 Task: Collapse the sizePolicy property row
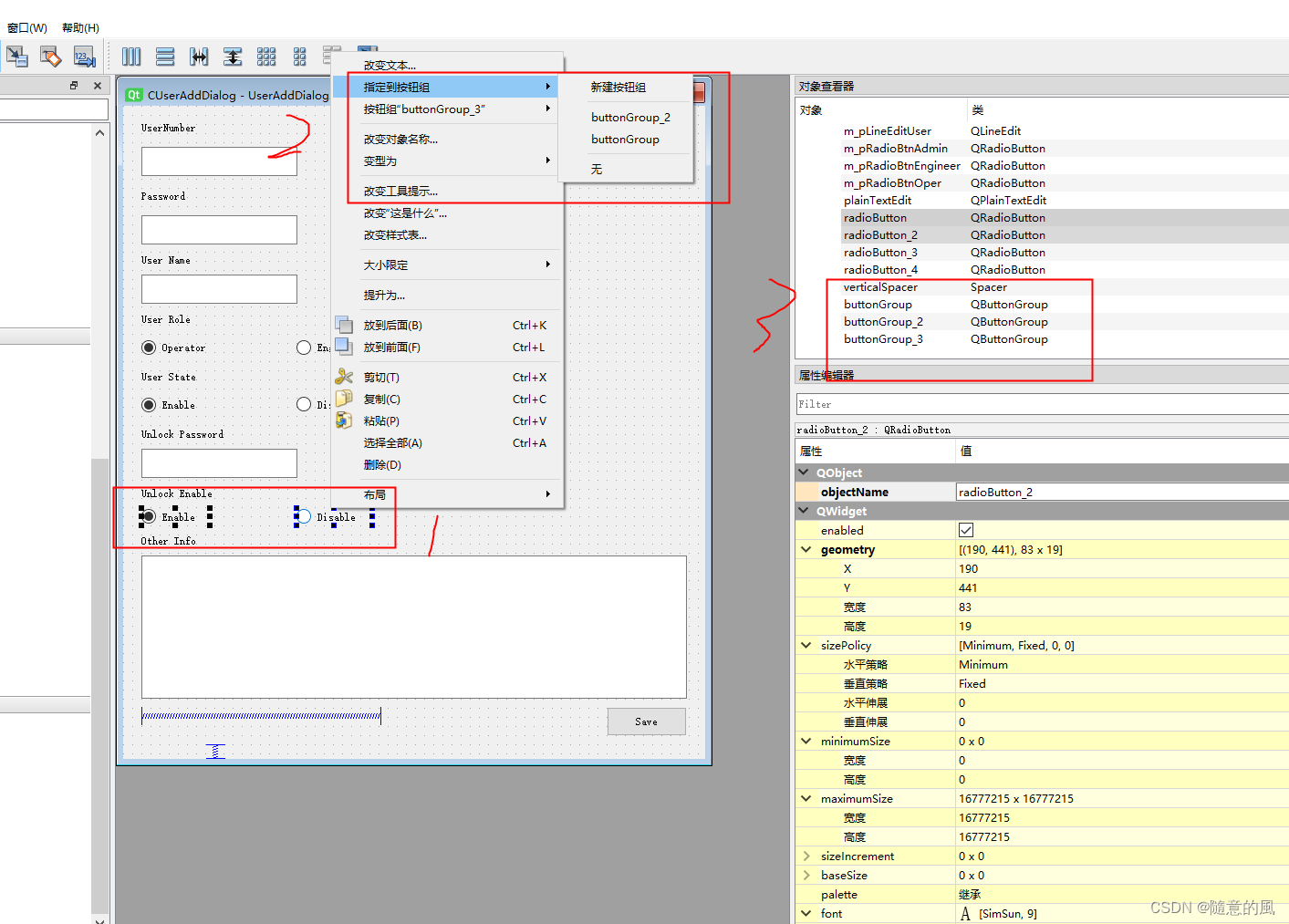tap(806, 645)
